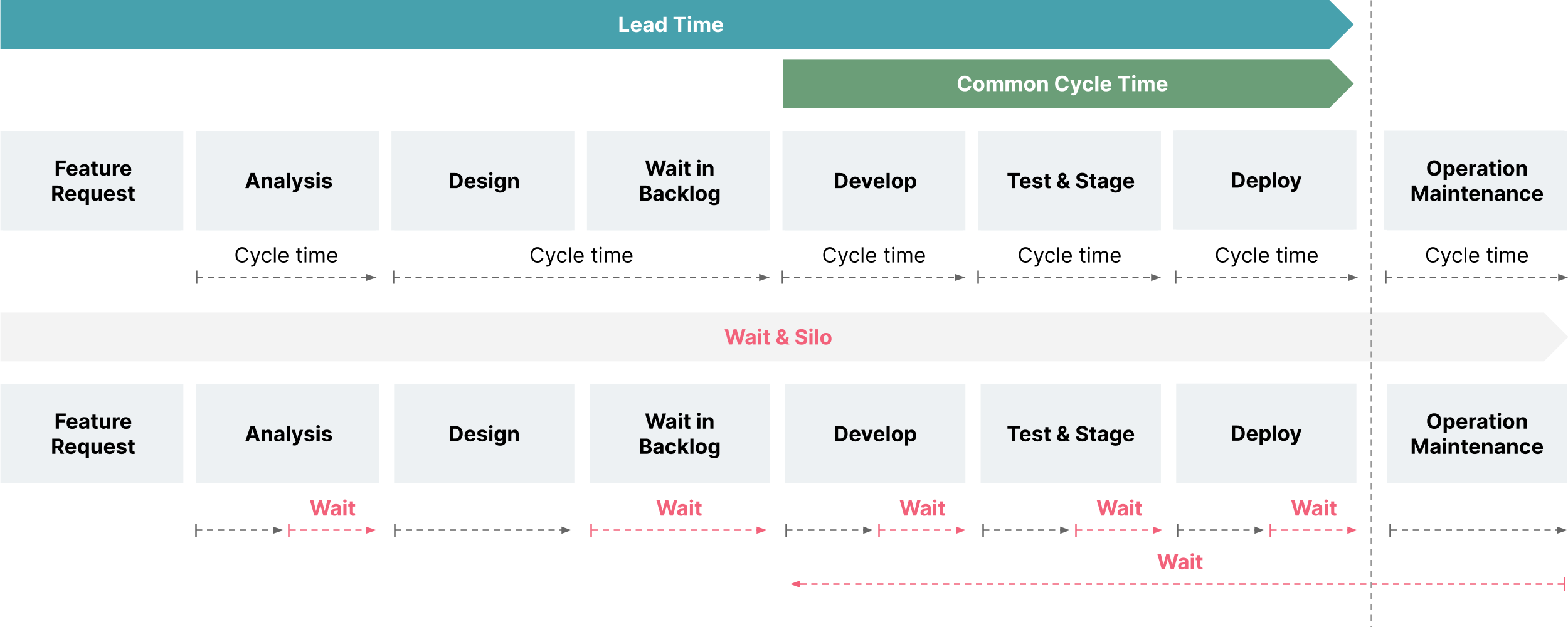
Task: Select the bottom row Feature Request box
Action: click(92, 433)
